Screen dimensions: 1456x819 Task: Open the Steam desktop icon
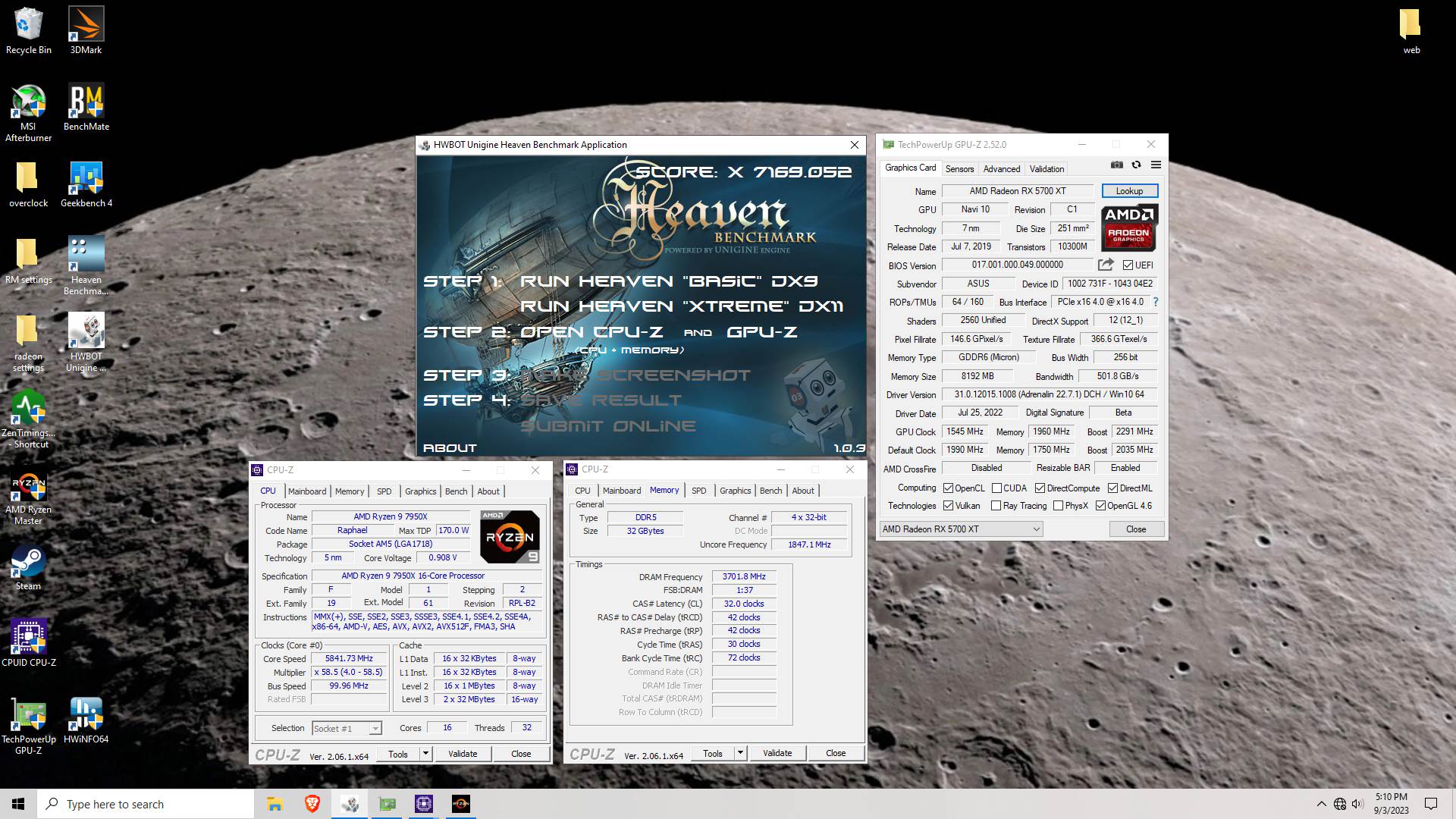coord(29,567)
